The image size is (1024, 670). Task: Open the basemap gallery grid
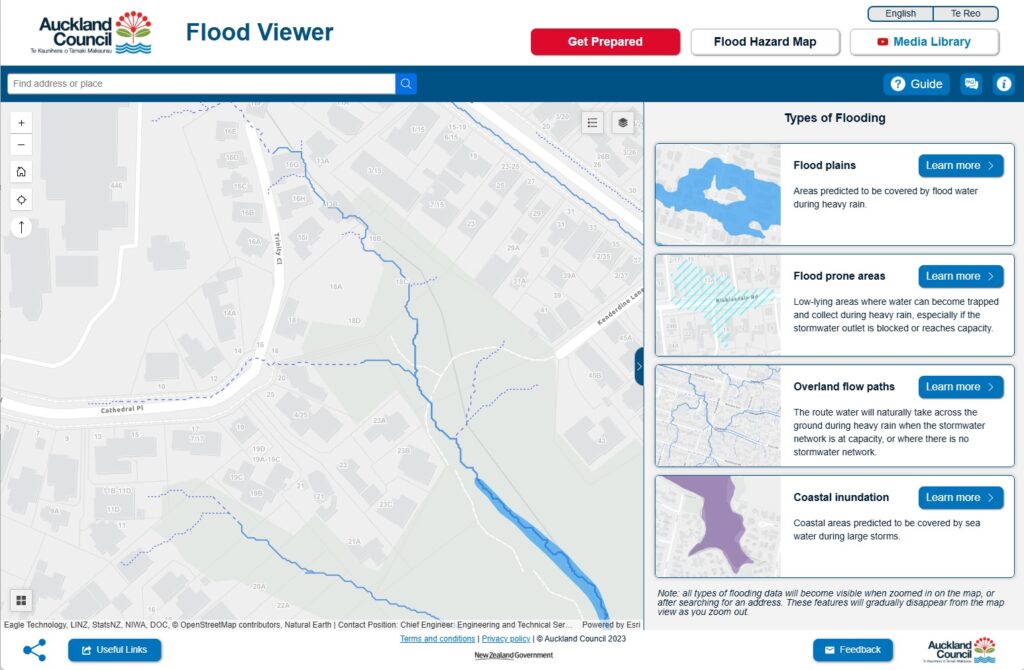(22, 600)
